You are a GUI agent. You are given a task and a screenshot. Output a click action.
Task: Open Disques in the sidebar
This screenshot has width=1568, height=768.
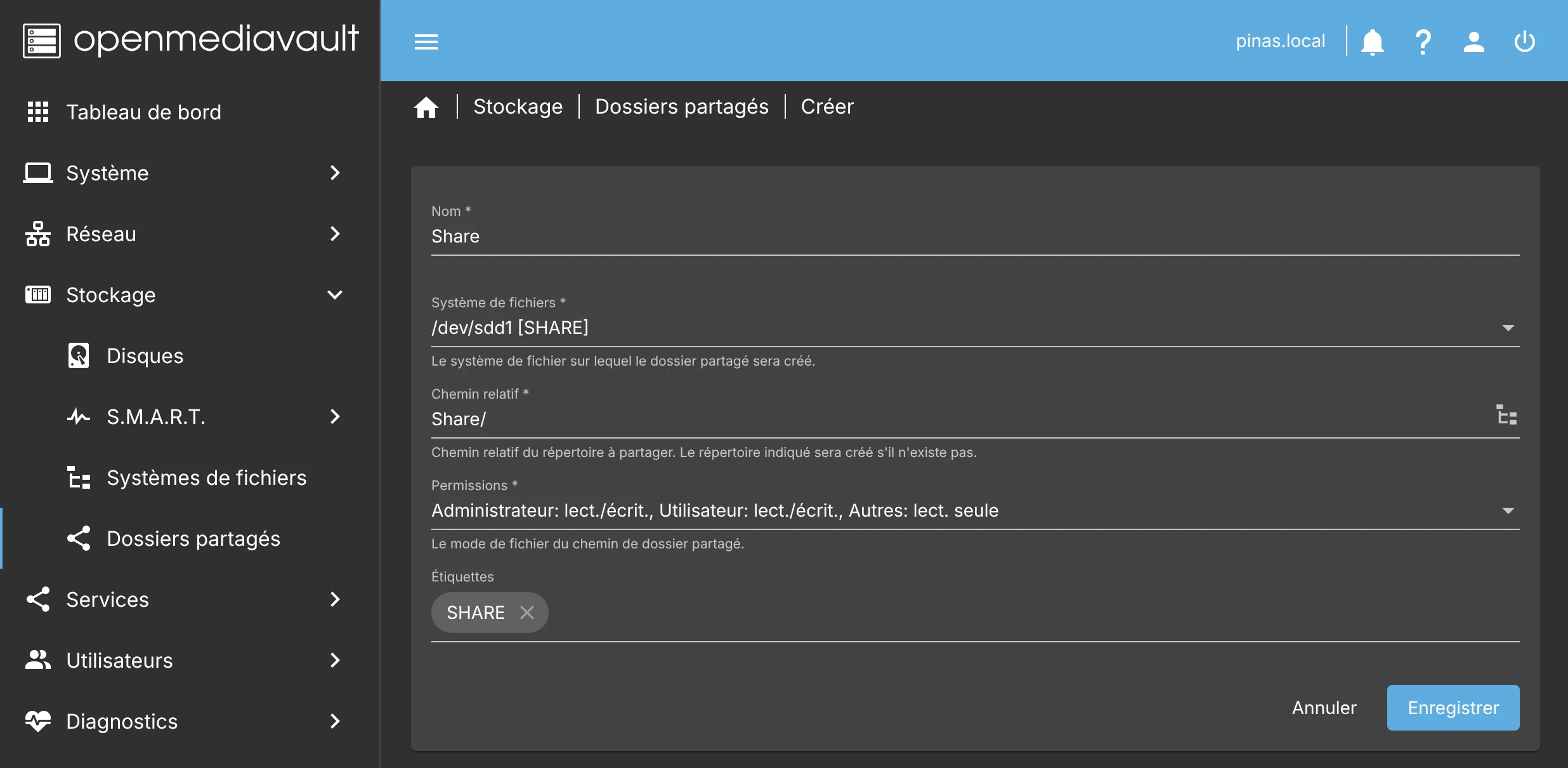tap(145, 356)
